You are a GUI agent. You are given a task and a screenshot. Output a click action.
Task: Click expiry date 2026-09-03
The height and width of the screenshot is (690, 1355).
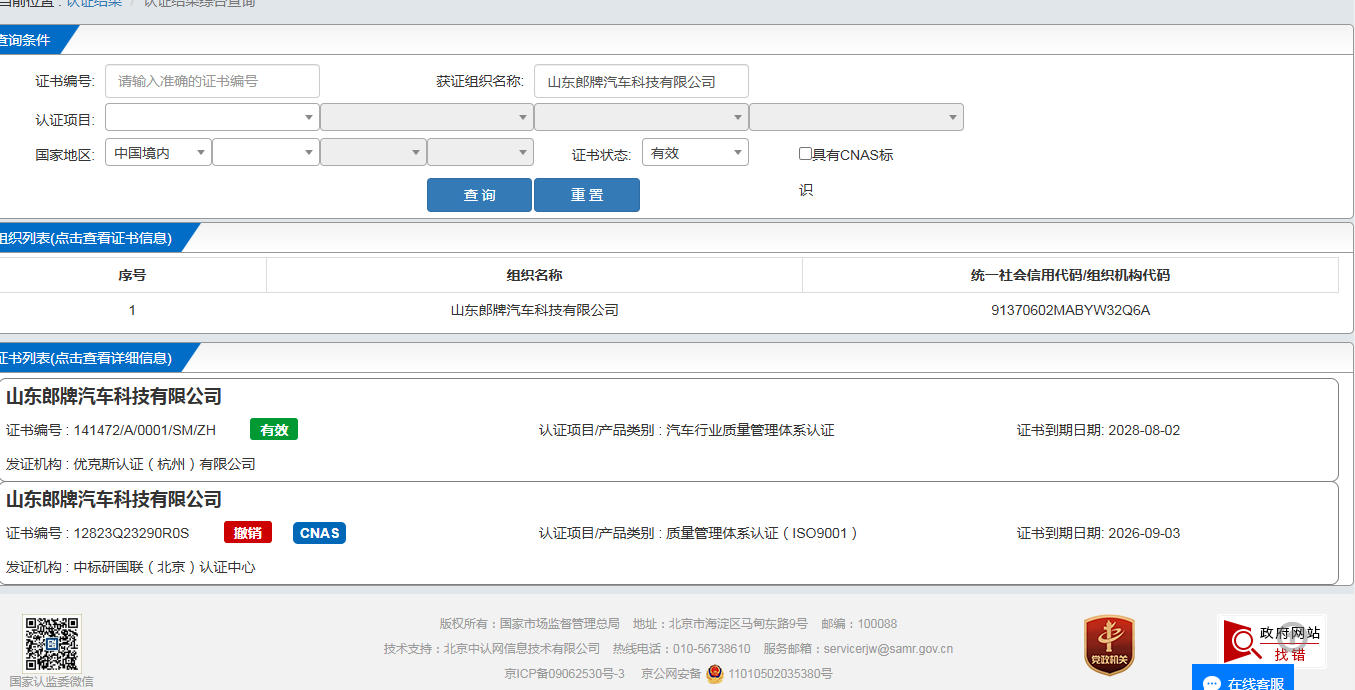pyautogui.click(x=1144, y=534)
